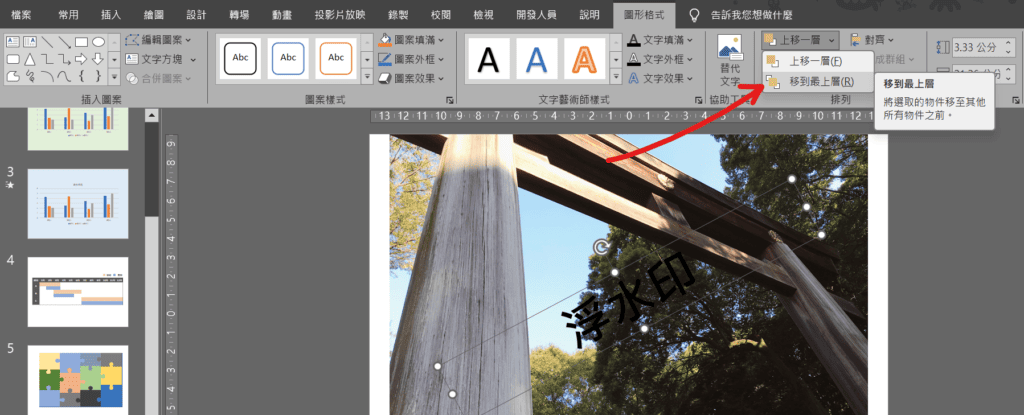
Task: Choose 上移一層(F) from the menu
Action: (818, 61)
